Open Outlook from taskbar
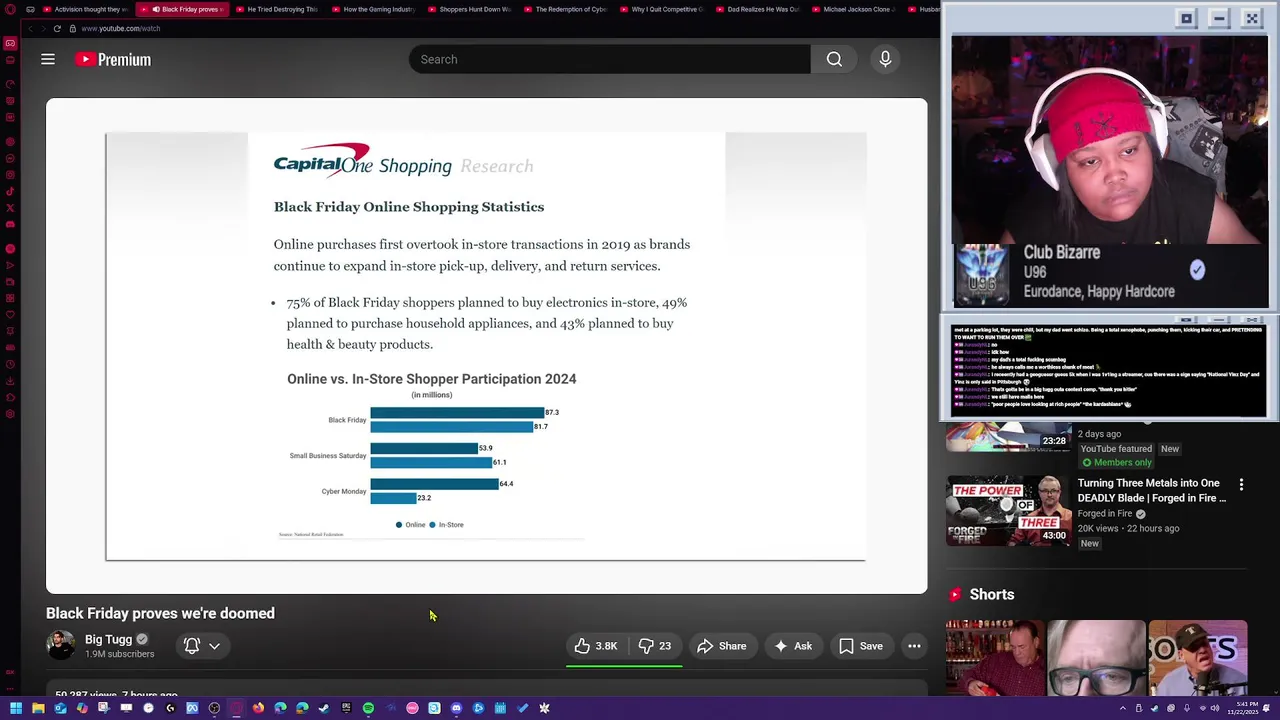This screenshot has height=720, width=1280. tap(60, 708)
